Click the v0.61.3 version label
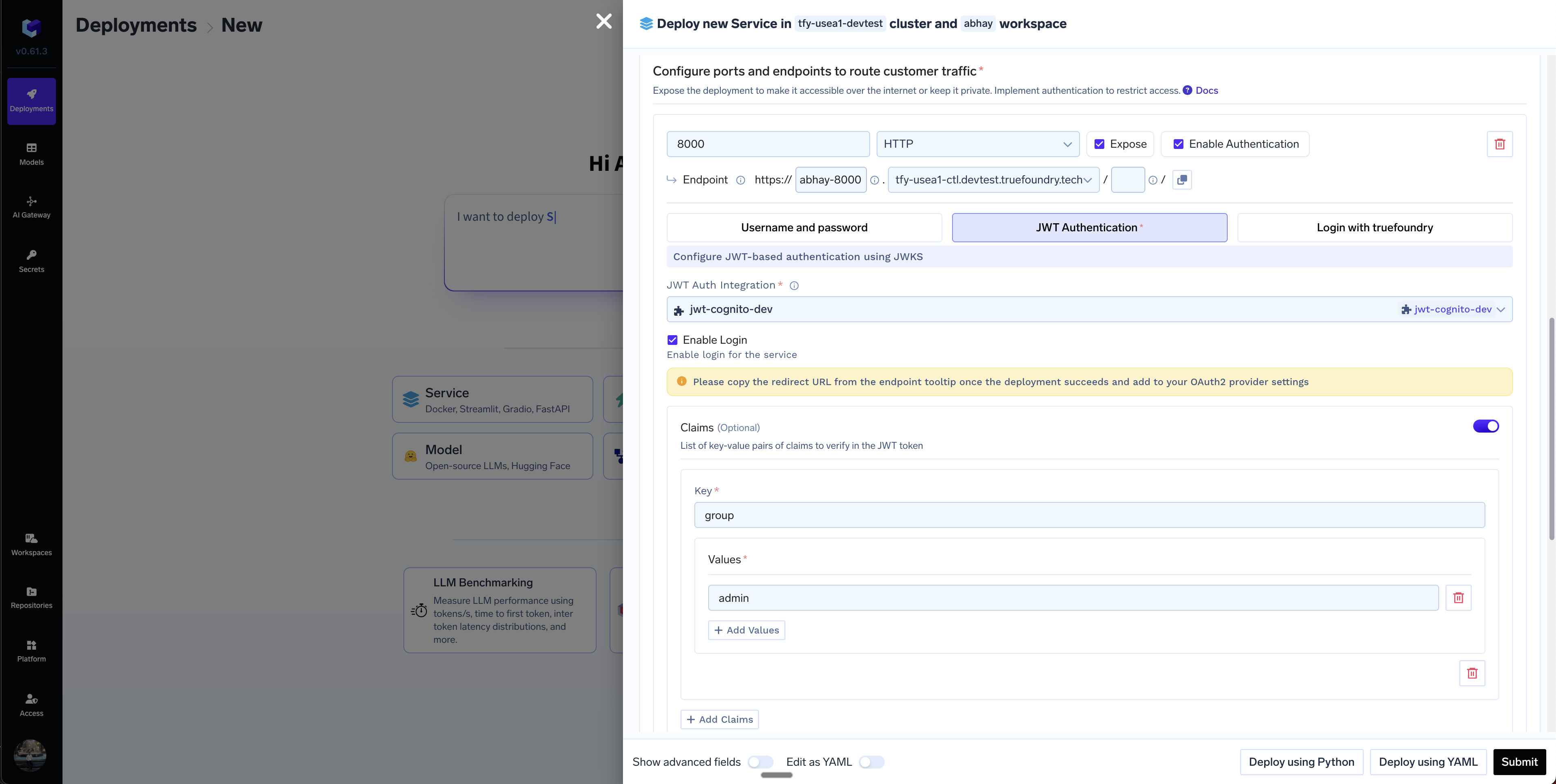Image resolution: width=1556 pixels, height=784 pixels. pyautogui.click(x=31, y=52)
